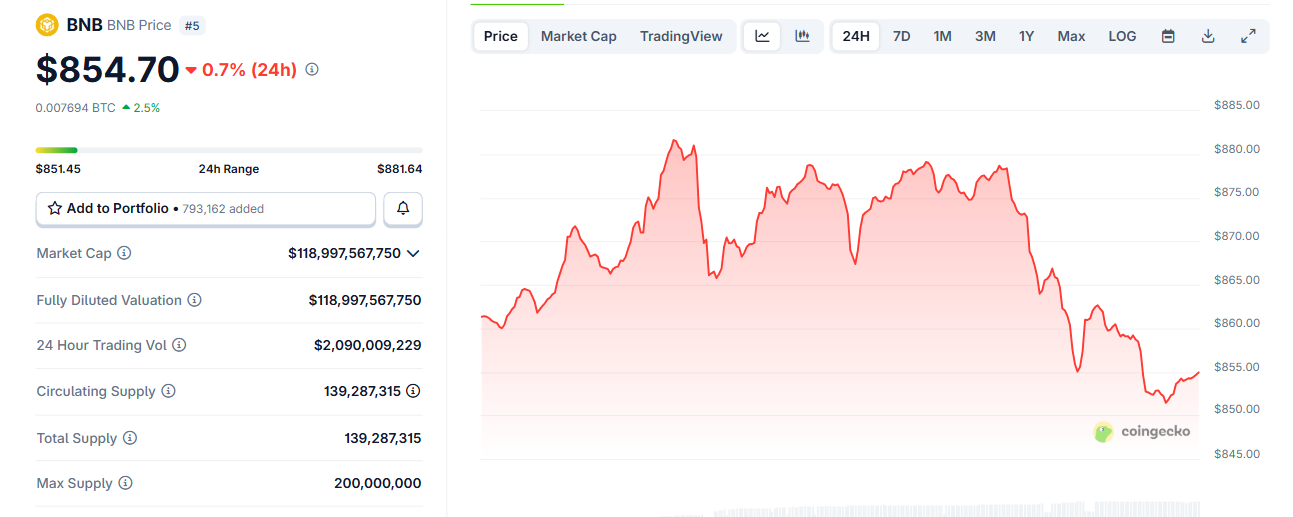Click the $854.70 price text

107,70
